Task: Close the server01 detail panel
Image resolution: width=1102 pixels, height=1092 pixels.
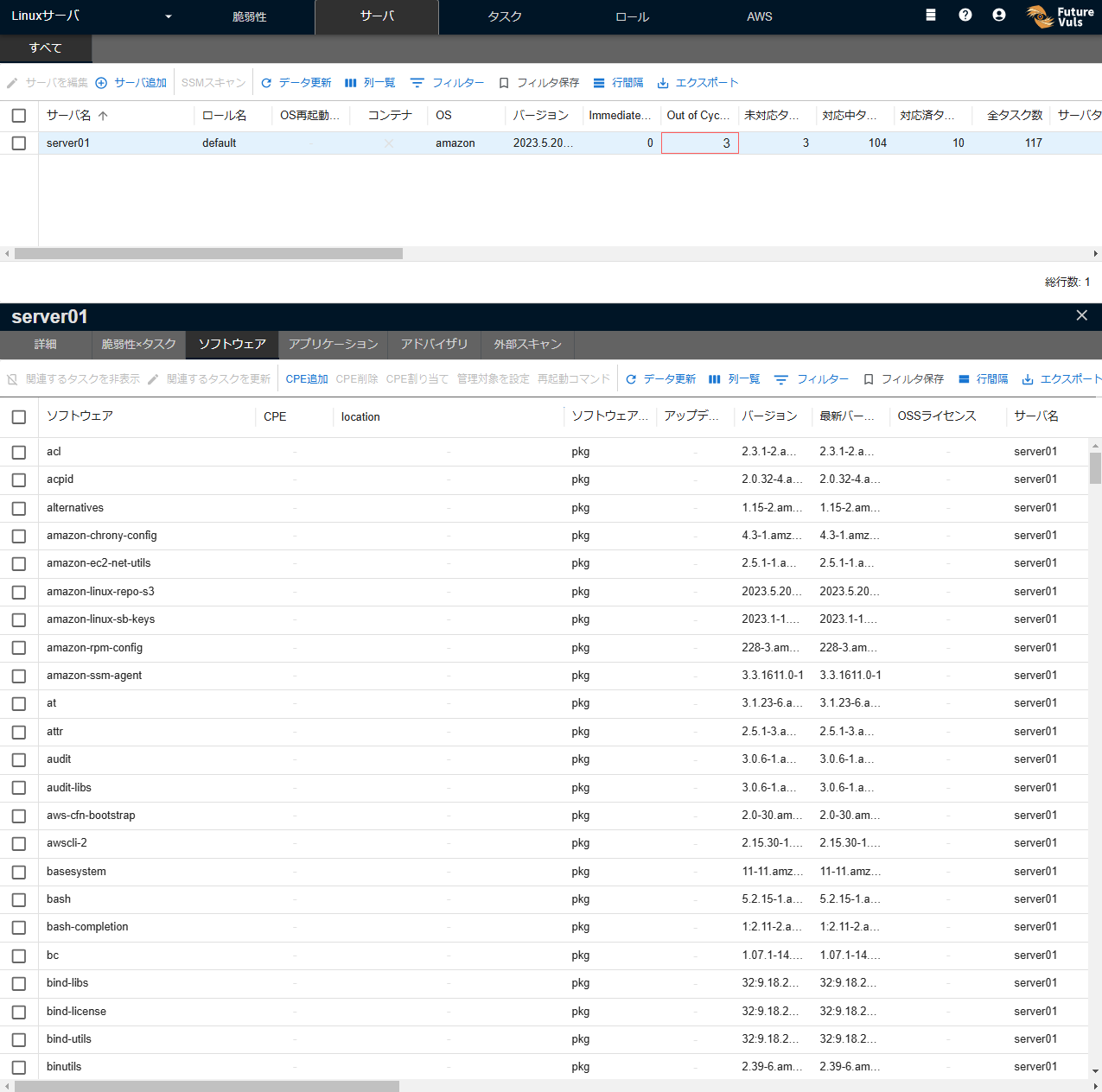Action: [1081, 315]
